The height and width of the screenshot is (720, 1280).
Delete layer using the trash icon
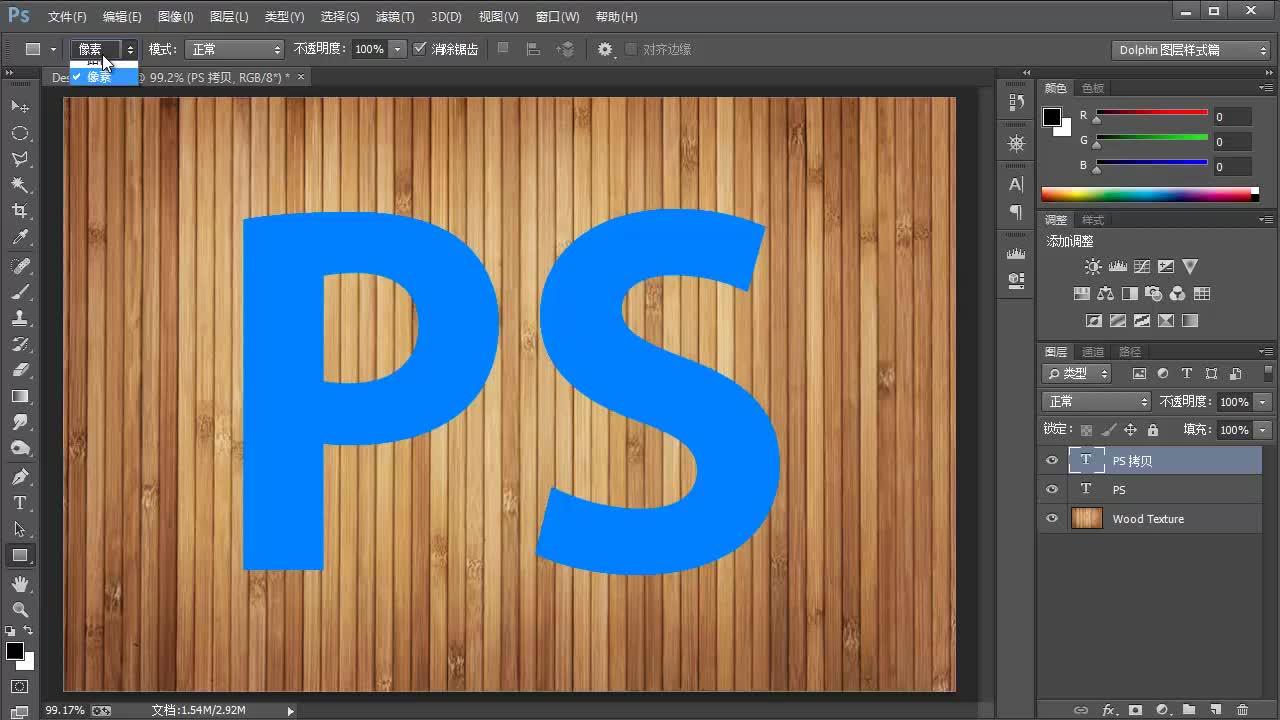pos(1243,710)
